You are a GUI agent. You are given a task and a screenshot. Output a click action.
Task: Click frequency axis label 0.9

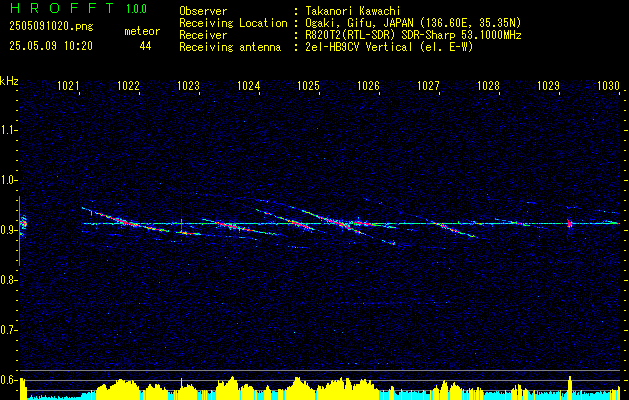click(8, 230)
